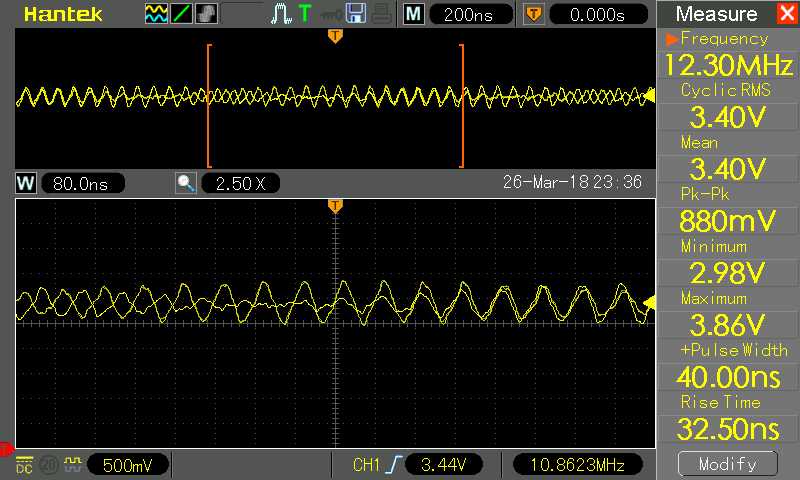Click the 200ns timebase value
800x480 pixels.
point(470,14)
